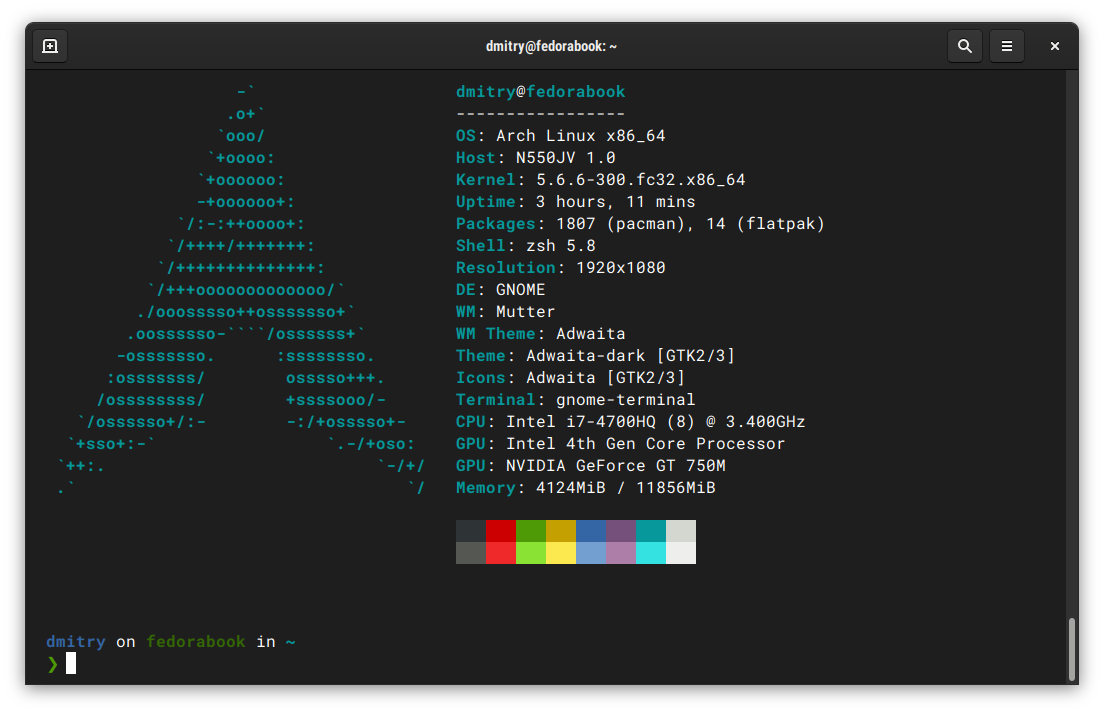Click the CPU: Intel i7-4700HQ line
The height and width of the screenshot is (713, 1104).
(631, 422)
